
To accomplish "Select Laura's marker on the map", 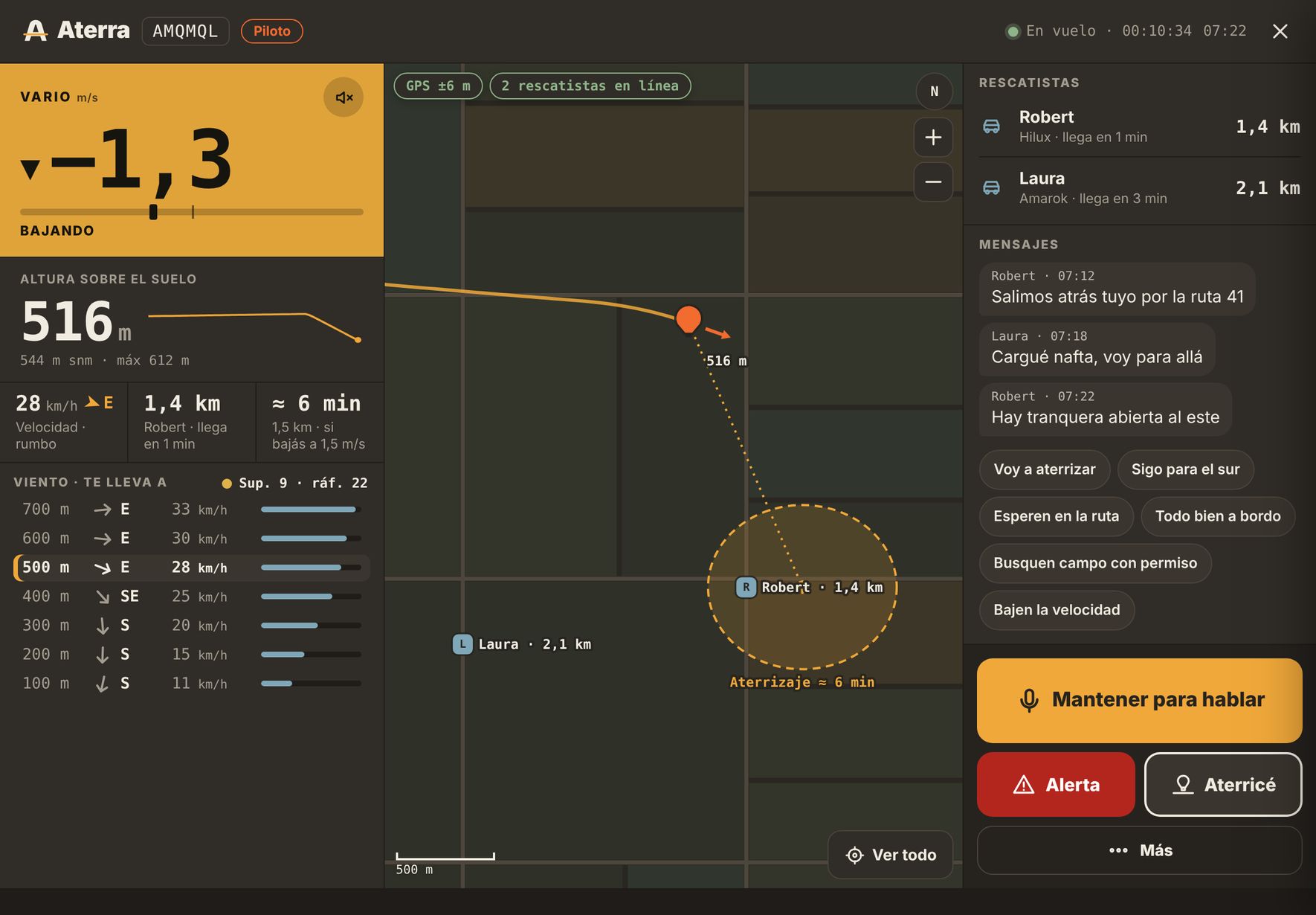I will coord(462,644).
